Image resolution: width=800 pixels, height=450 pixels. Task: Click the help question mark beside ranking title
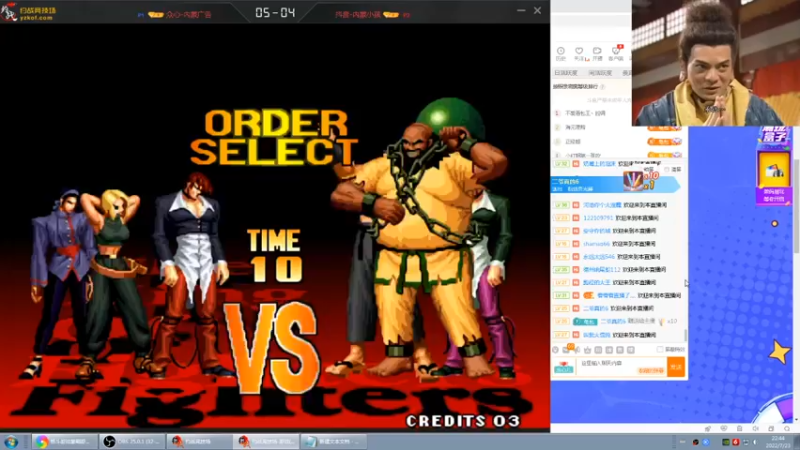[603, 87]
